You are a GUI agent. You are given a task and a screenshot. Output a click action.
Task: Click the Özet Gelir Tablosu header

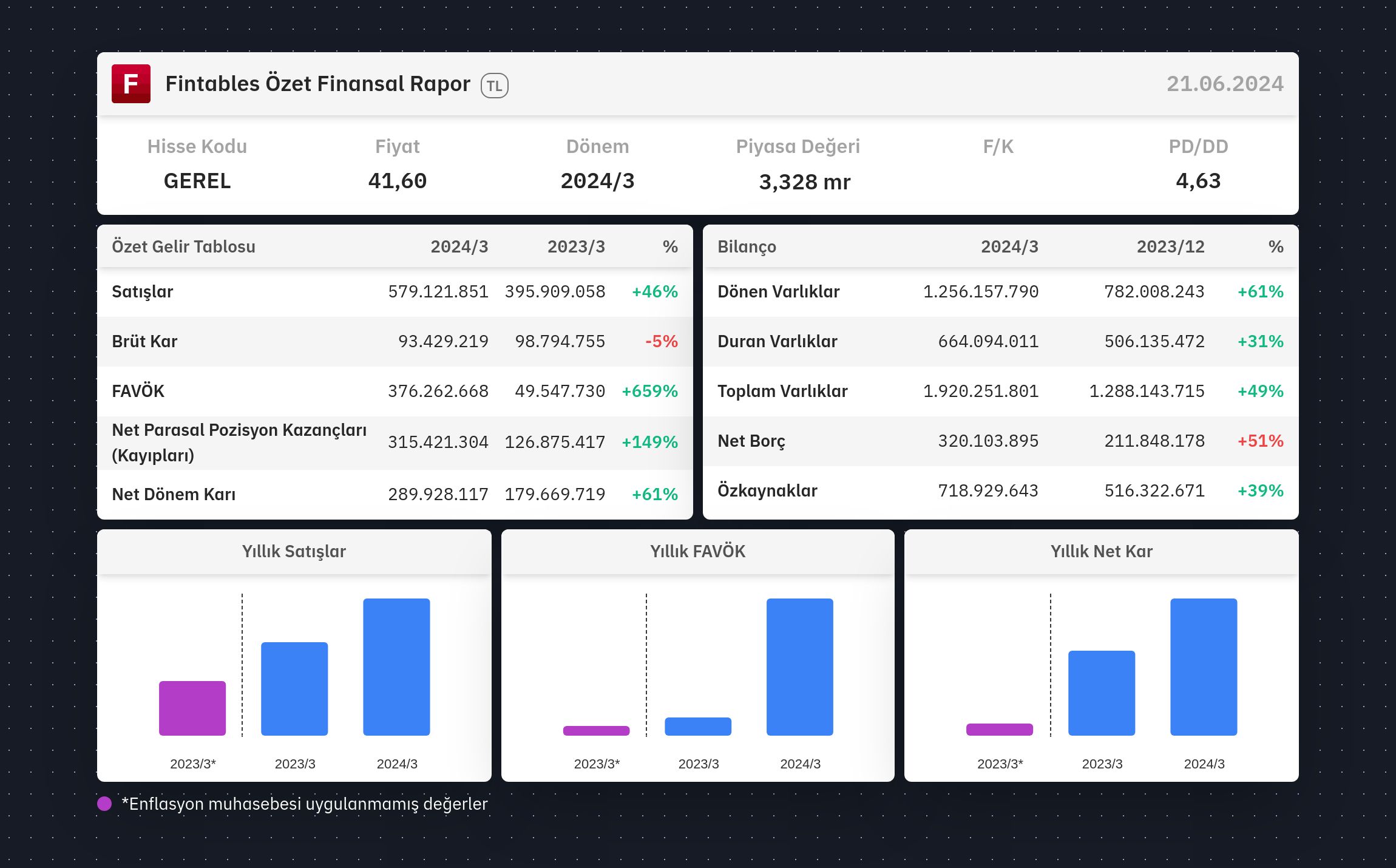(183, 246)
